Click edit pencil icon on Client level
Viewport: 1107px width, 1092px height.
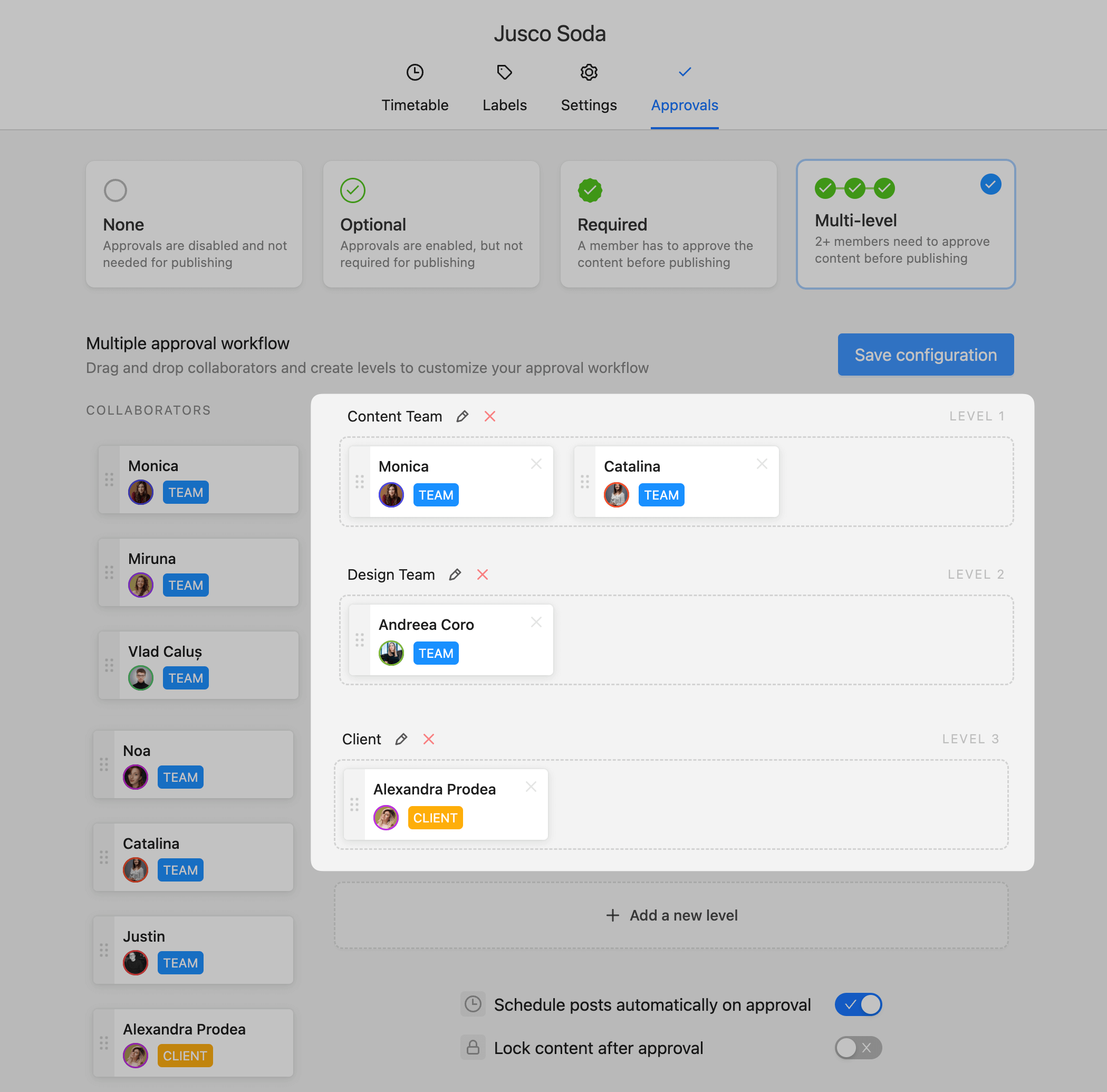[400, 739]
